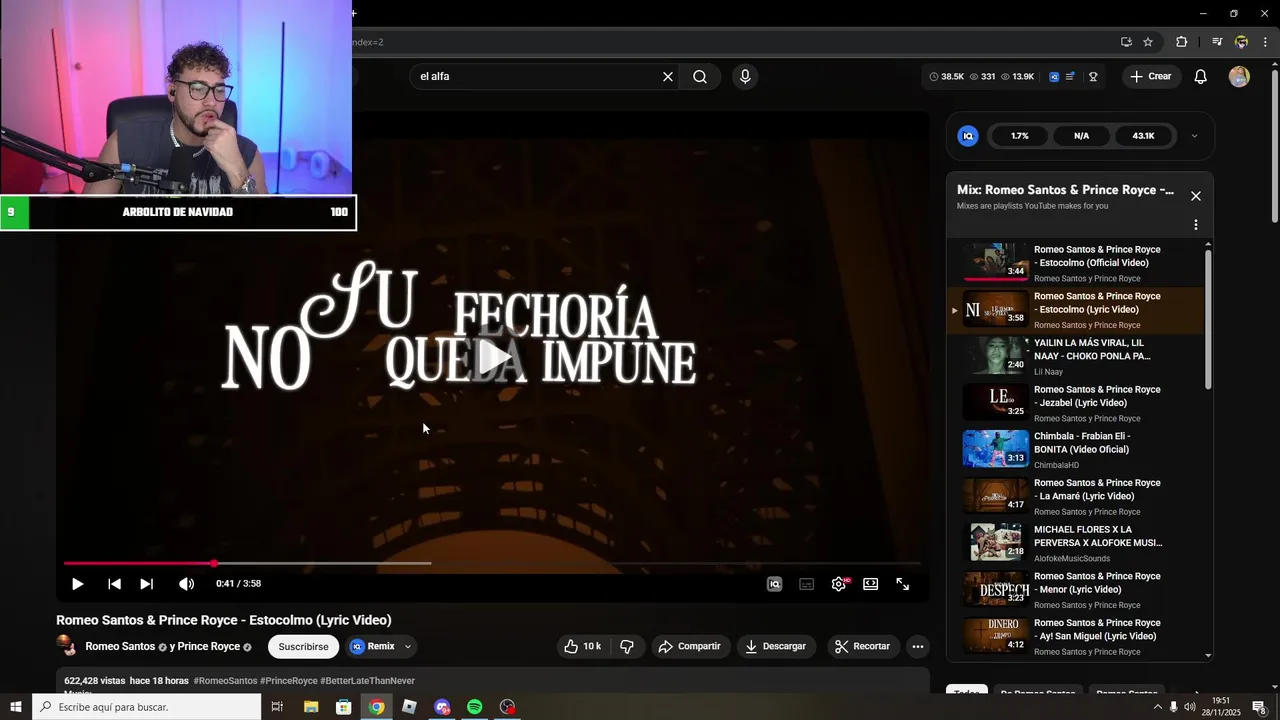This screenshot has height=720, width=1280.
Task: Click the Suscribirse button
Action: pyautogui.click(x=303, y=647)
